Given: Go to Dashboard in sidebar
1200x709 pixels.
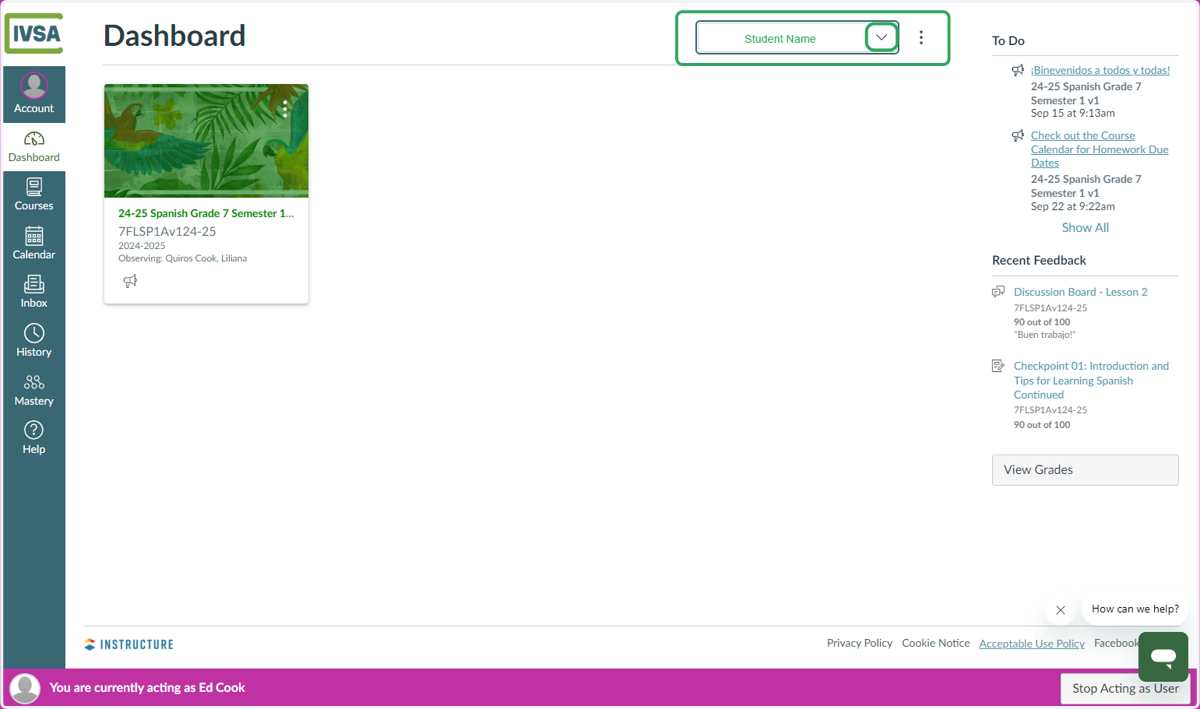Looking at the screenshot, I should pyautogui.click(x=34, y=146).
